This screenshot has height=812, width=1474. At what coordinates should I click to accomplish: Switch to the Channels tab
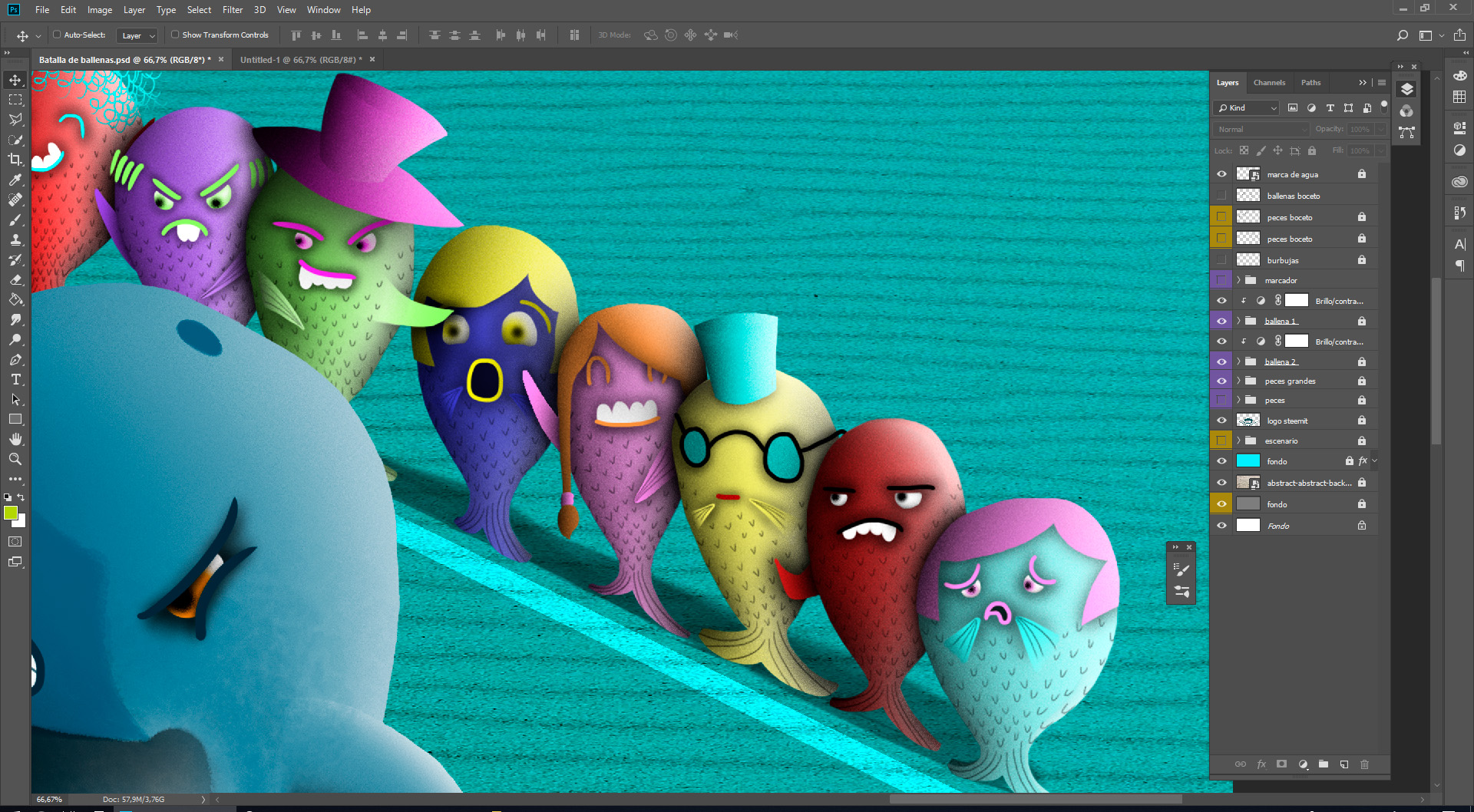1269,83
